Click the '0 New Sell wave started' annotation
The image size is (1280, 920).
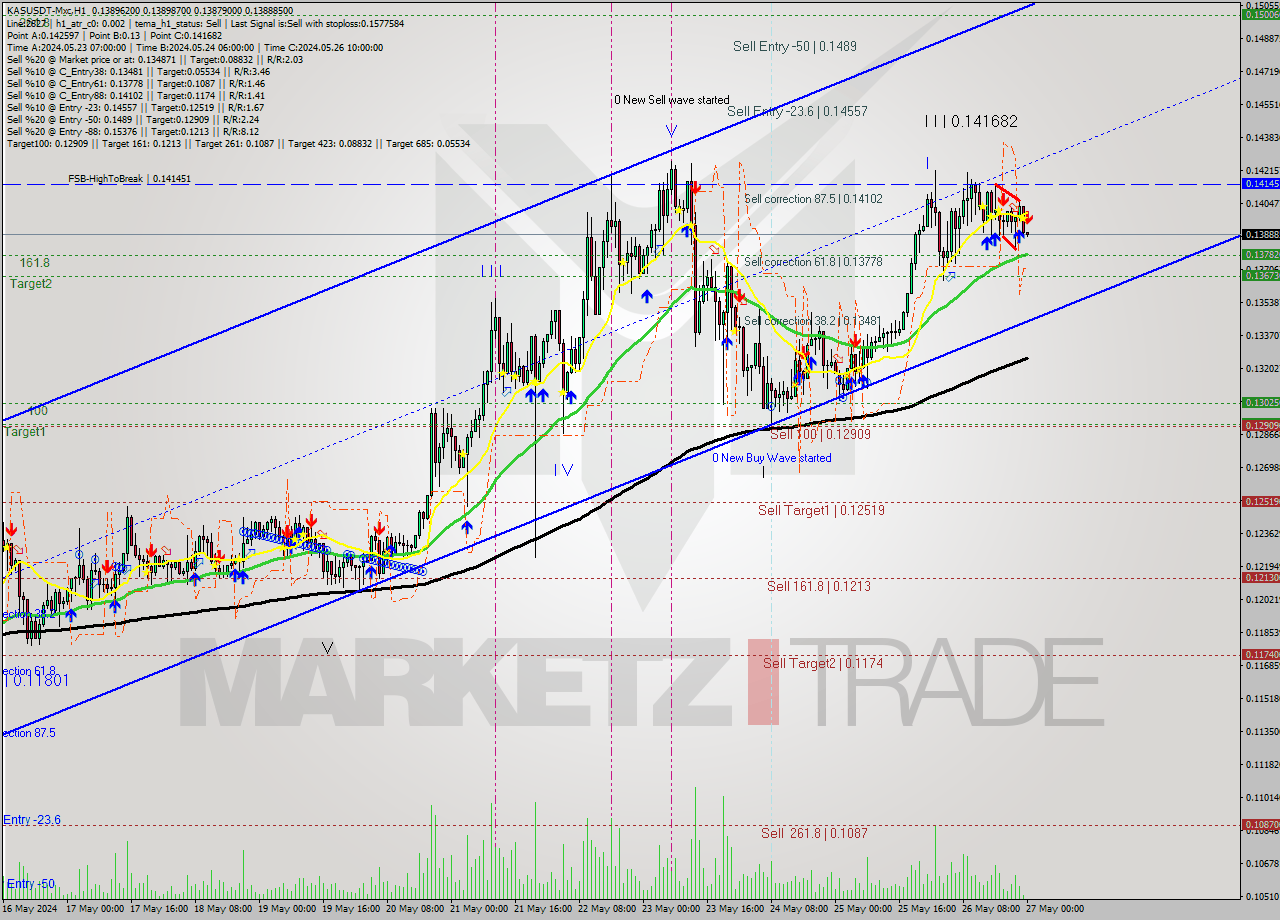pos(671,100)
